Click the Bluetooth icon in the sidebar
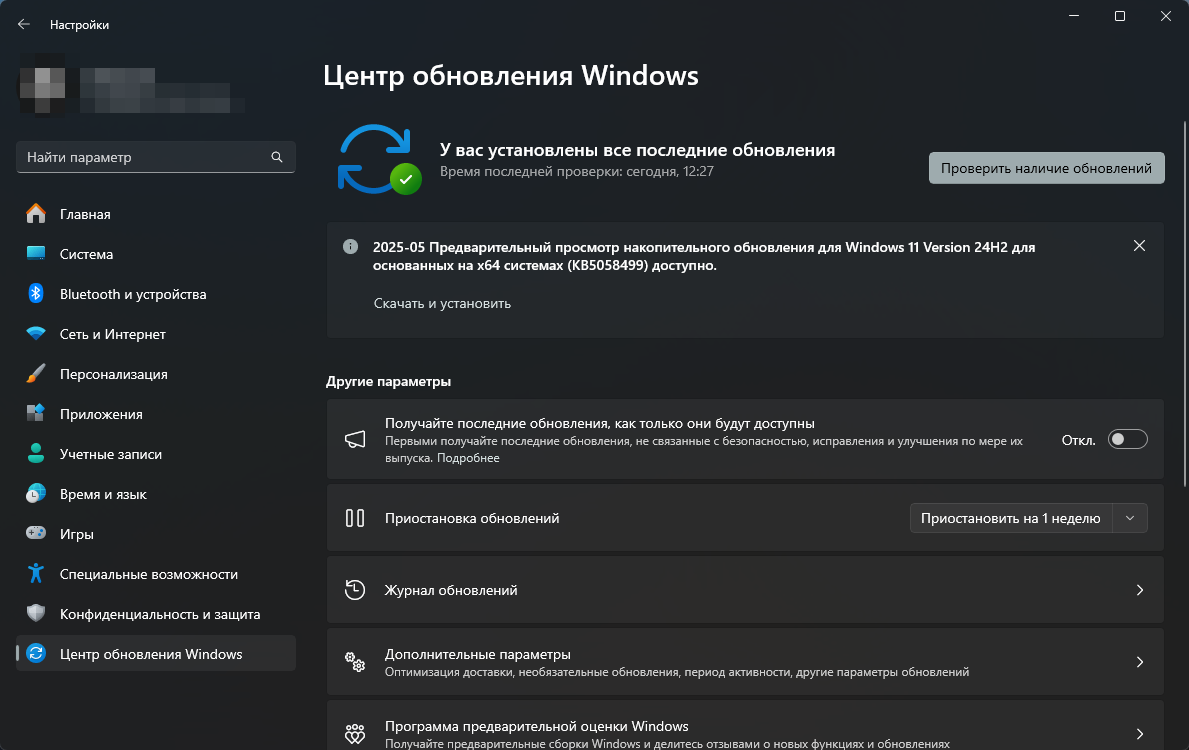 pos(36,293)
